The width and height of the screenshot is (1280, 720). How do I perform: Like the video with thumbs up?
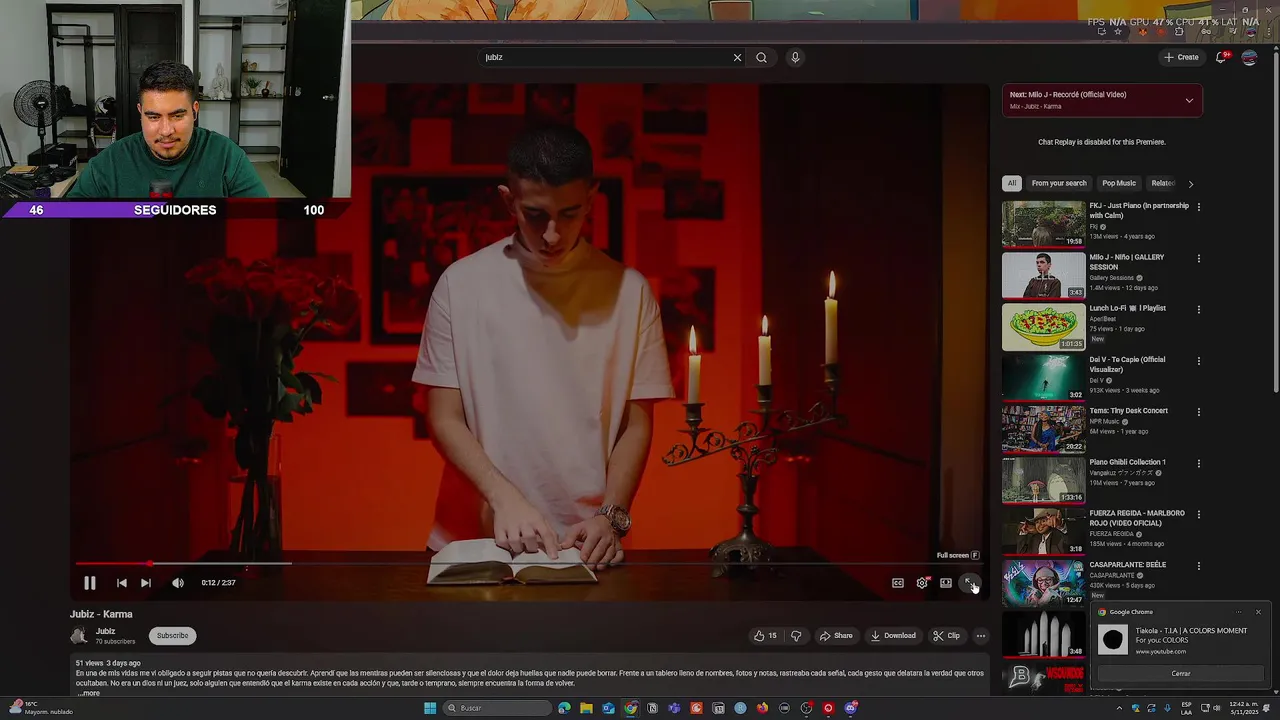click(765, 636)
